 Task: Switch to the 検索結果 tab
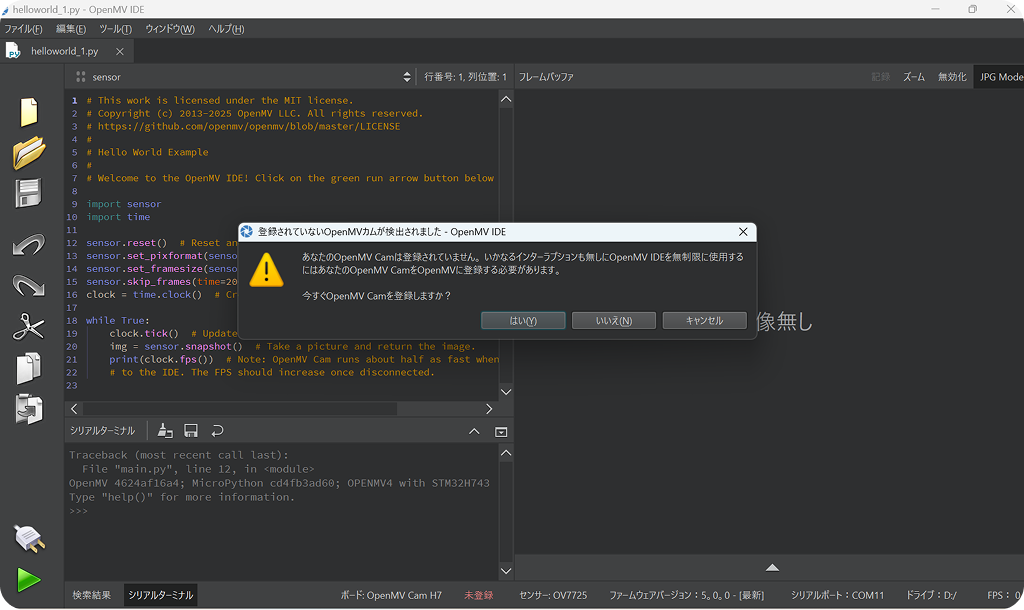click(91, 595)
